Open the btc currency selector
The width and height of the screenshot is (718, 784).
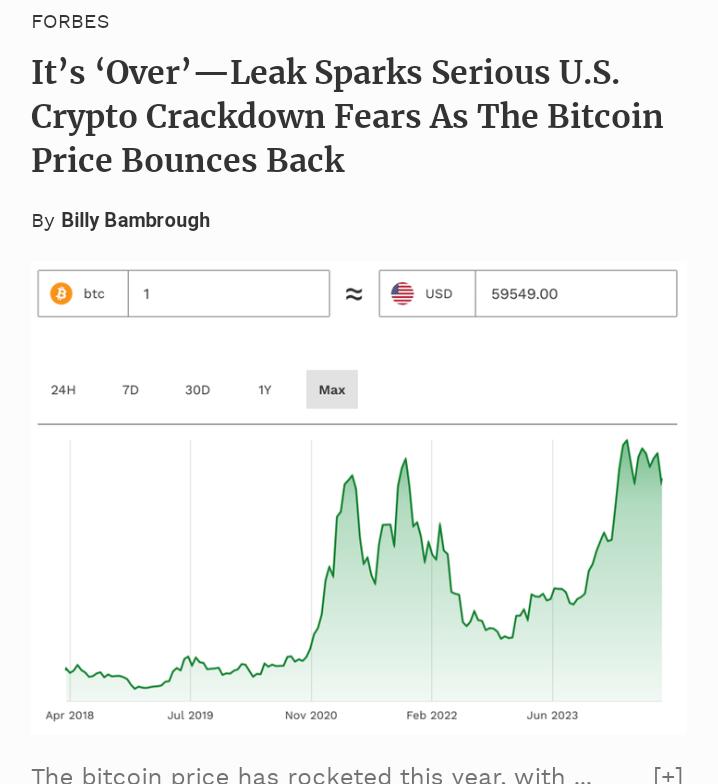click(84, 294)
